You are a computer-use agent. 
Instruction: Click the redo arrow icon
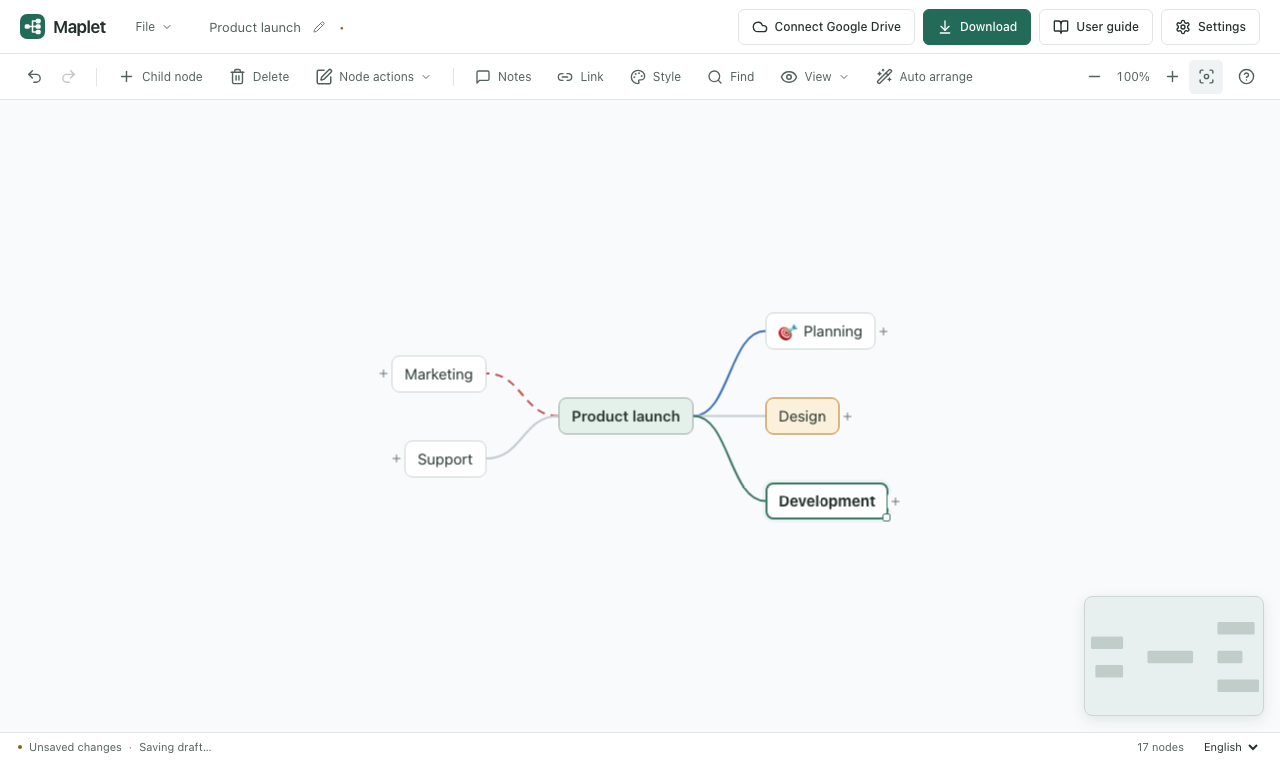coord(69,77)
